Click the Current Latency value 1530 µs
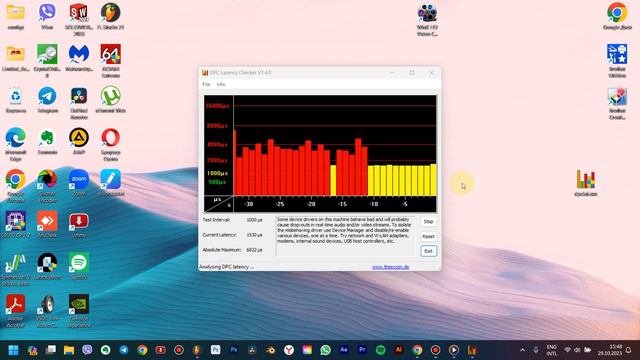 [254, 235]
